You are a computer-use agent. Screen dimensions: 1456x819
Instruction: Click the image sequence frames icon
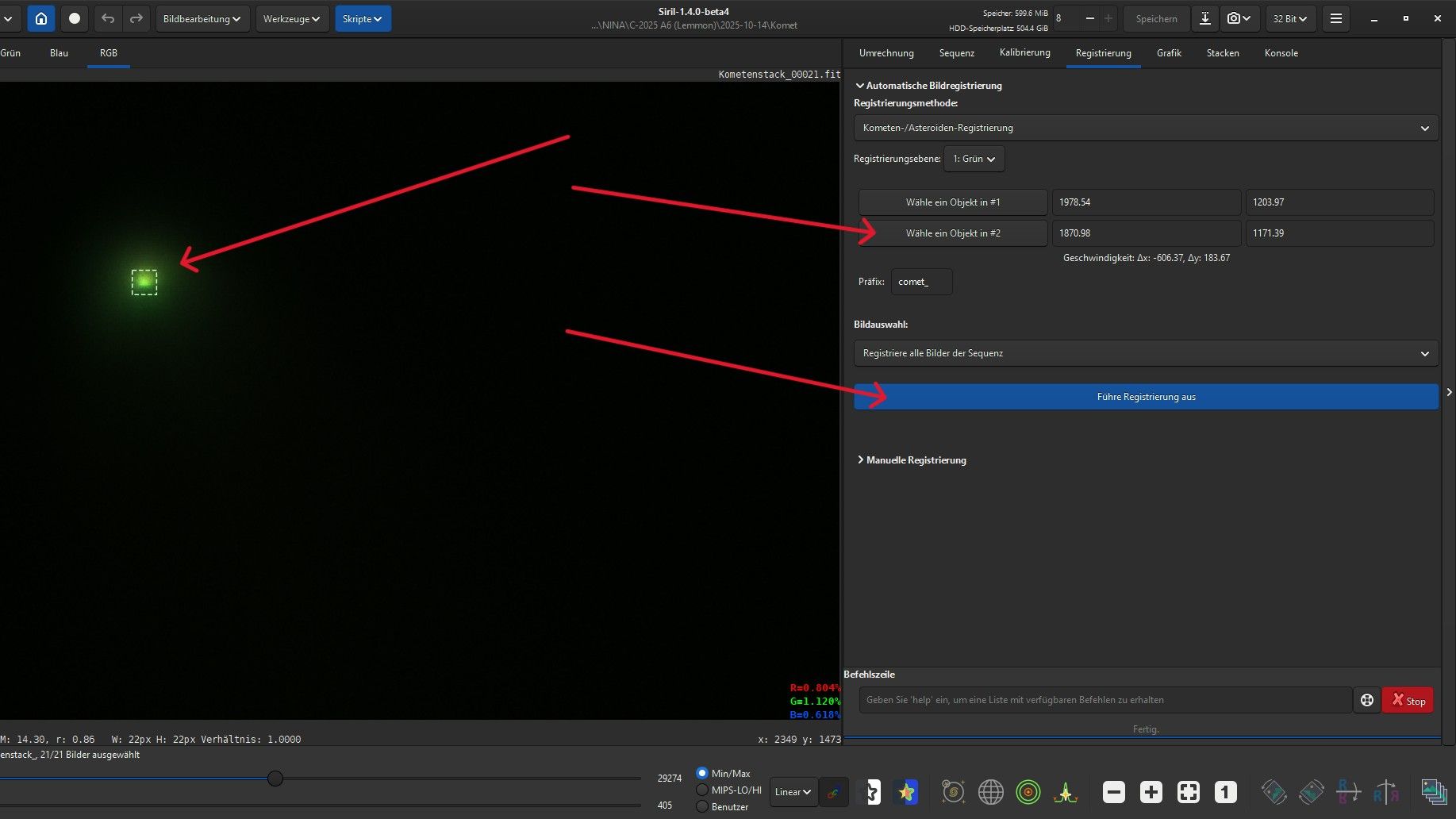pos(1433,791)
